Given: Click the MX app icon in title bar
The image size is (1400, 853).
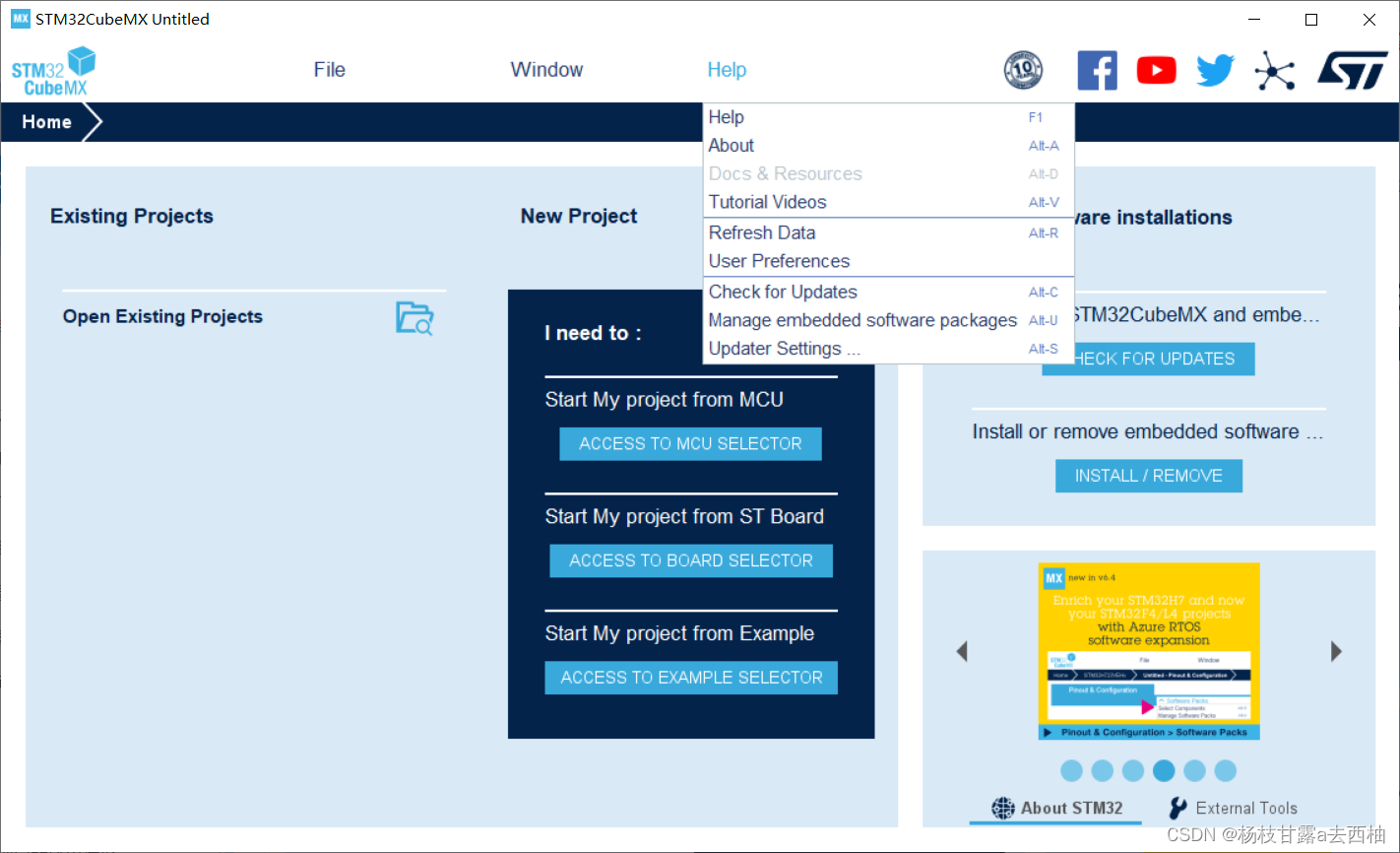Looking at the screenshot, I should pyautogui.click(x=20, y=19).
